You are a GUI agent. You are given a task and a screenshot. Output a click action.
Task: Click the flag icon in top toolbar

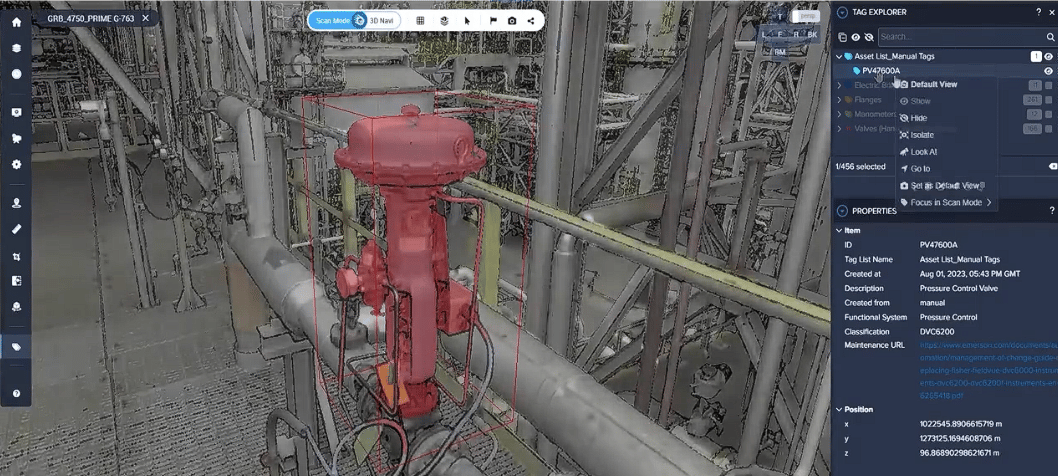point(493,20)
